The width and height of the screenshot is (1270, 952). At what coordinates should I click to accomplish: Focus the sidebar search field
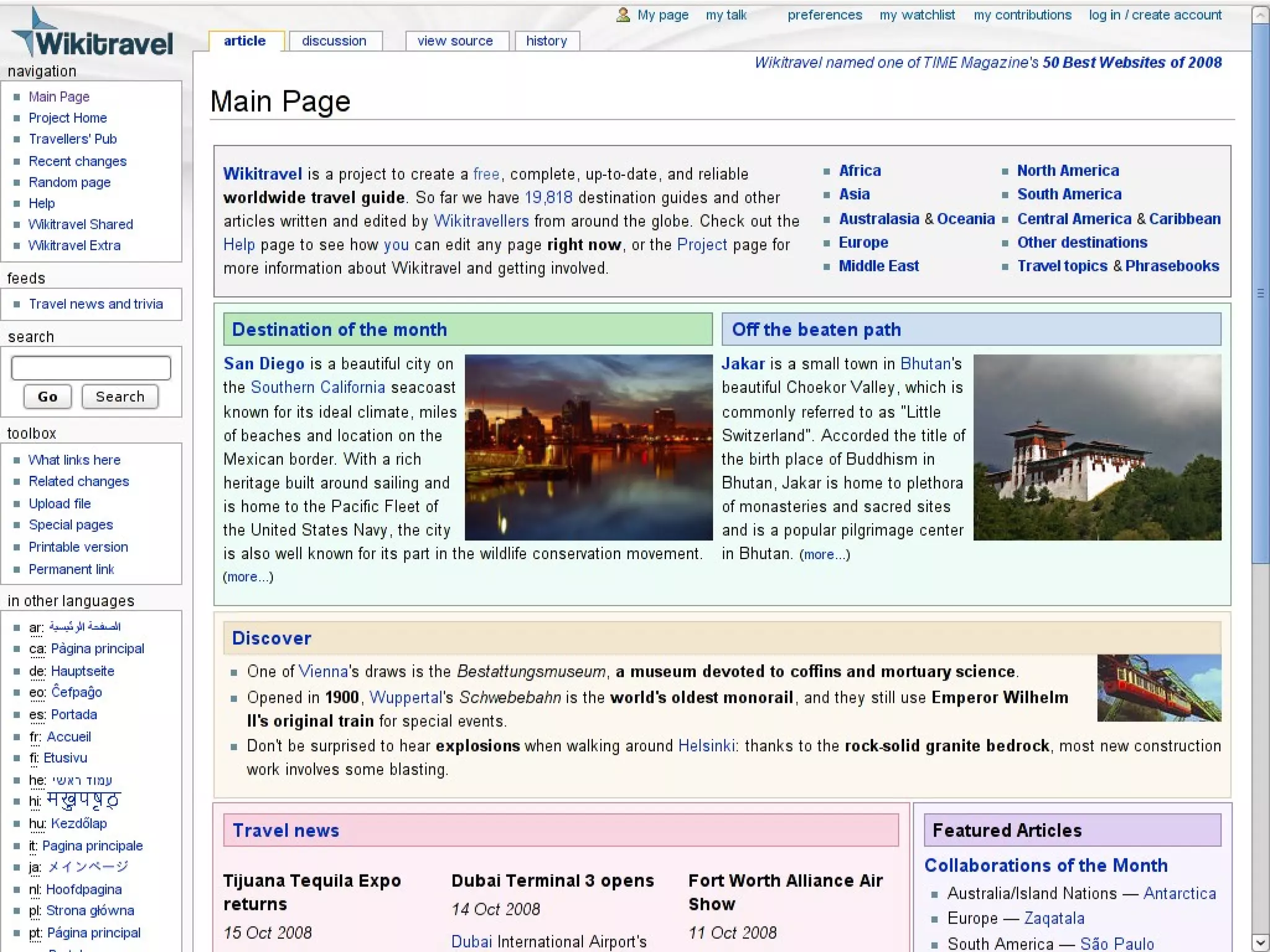[91, 368]
